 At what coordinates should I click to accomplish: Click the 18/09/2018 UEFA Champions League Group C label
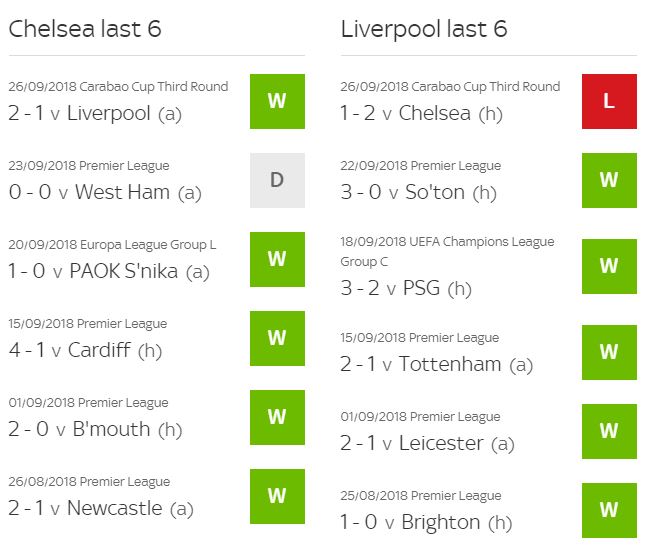[x=447, y=252]
